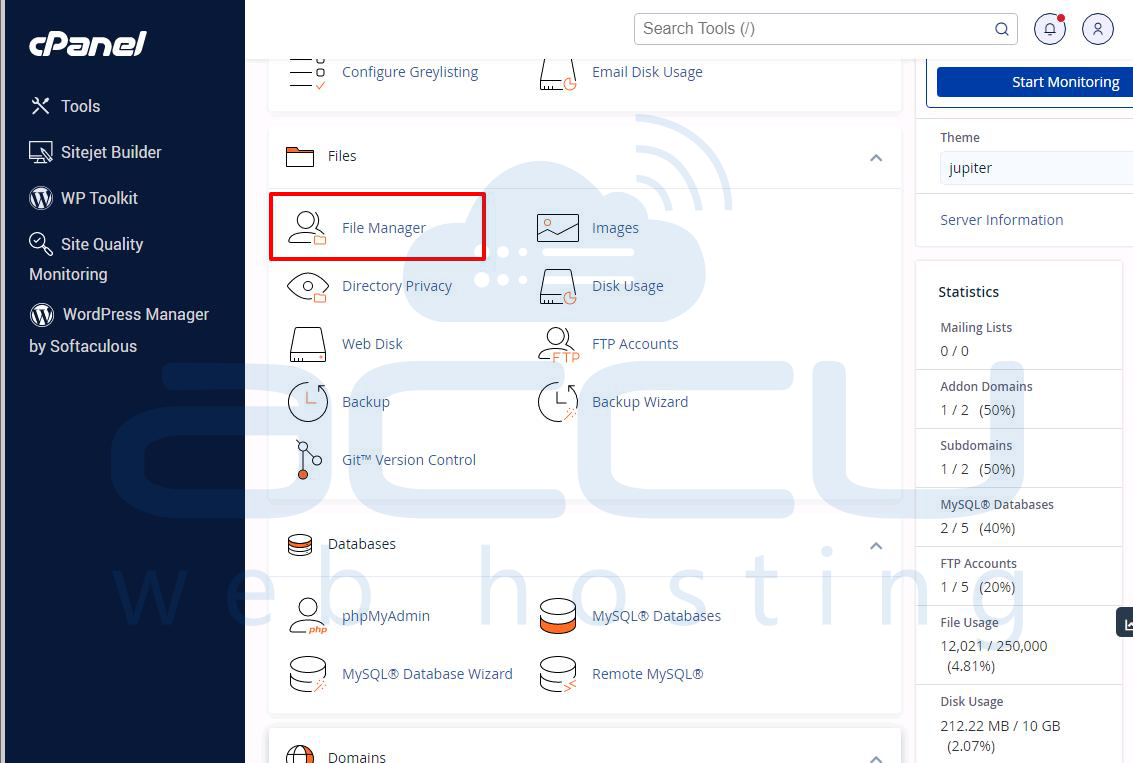
Task: Click the MySQL Database Wizard icon
Action: tap(309, 674)
